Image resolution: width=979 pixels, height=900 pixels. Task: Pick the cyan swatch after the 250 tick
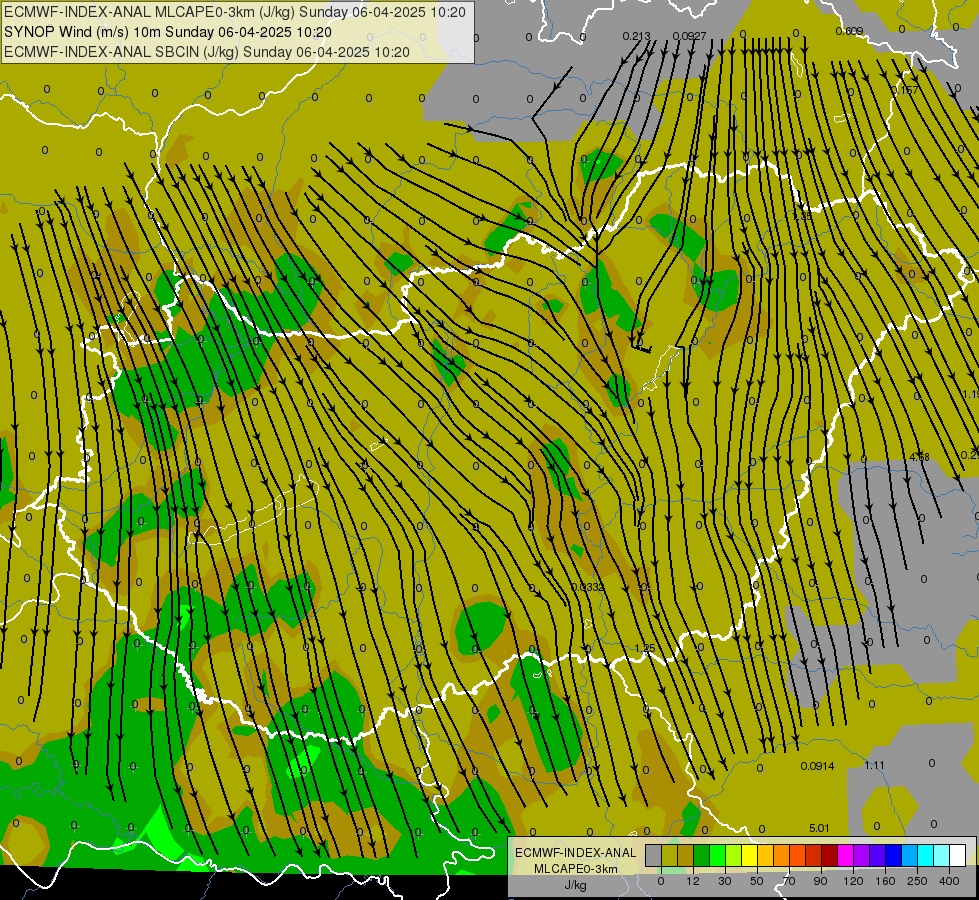(x=925, y=855)
